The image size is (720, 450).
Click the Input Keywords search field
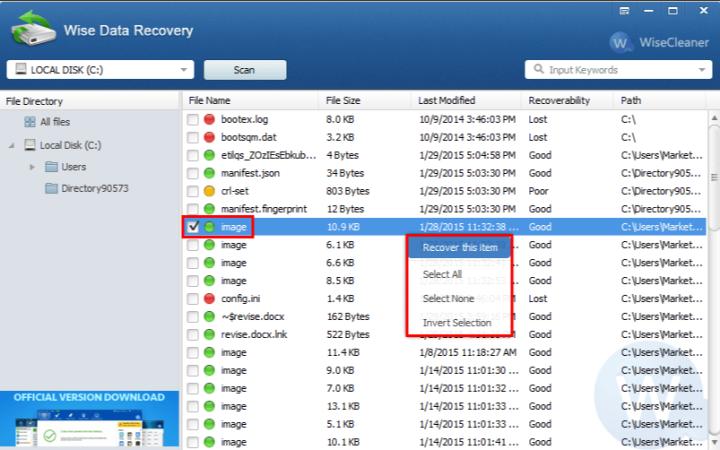(619, 70)
